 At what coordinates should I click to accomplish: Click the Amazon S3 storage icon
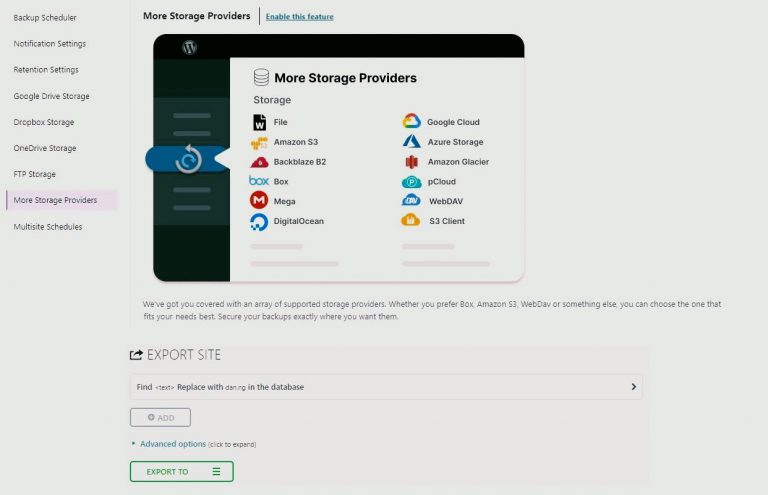259,142
